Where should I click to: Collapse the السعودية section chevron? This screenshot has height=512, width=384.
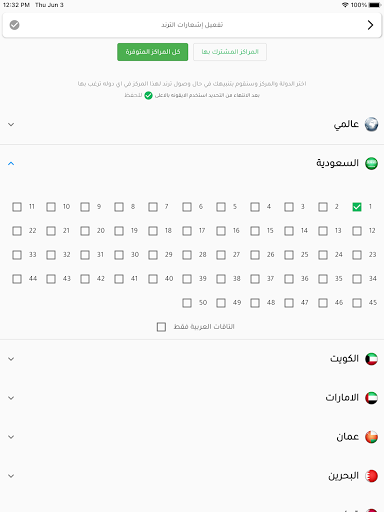[x=11, y=163]
